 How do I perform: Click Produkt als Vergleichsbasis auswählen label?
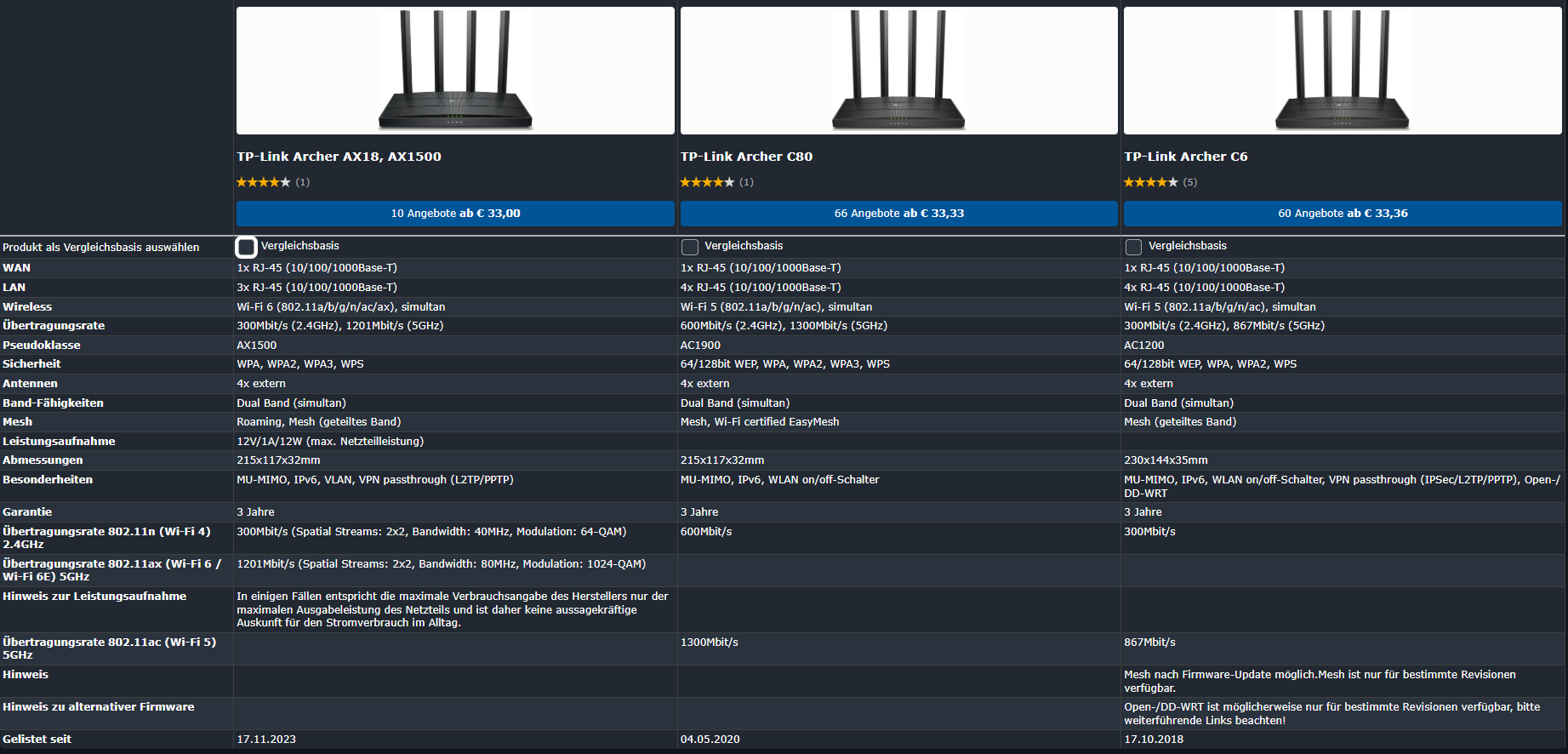tap(101, 248)
